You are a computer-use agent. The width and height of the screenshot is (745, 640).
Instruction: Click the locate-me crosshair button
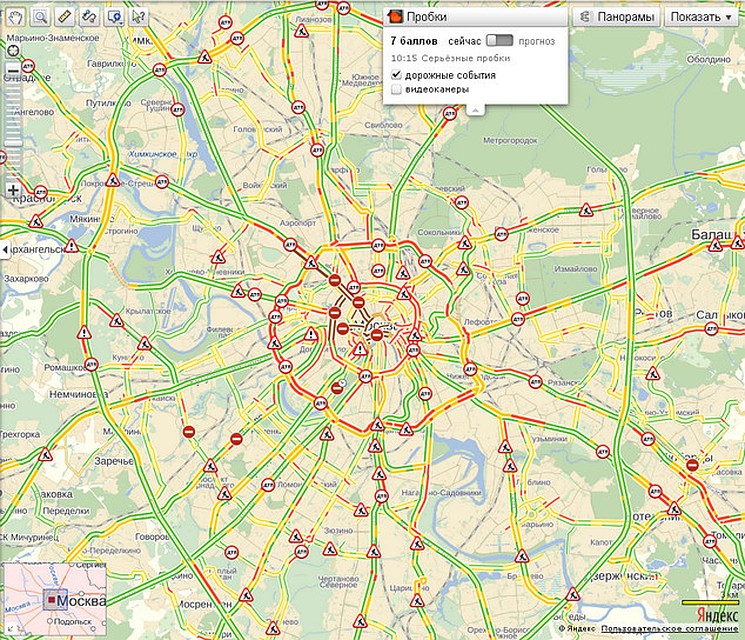click(x=13, y=50)
